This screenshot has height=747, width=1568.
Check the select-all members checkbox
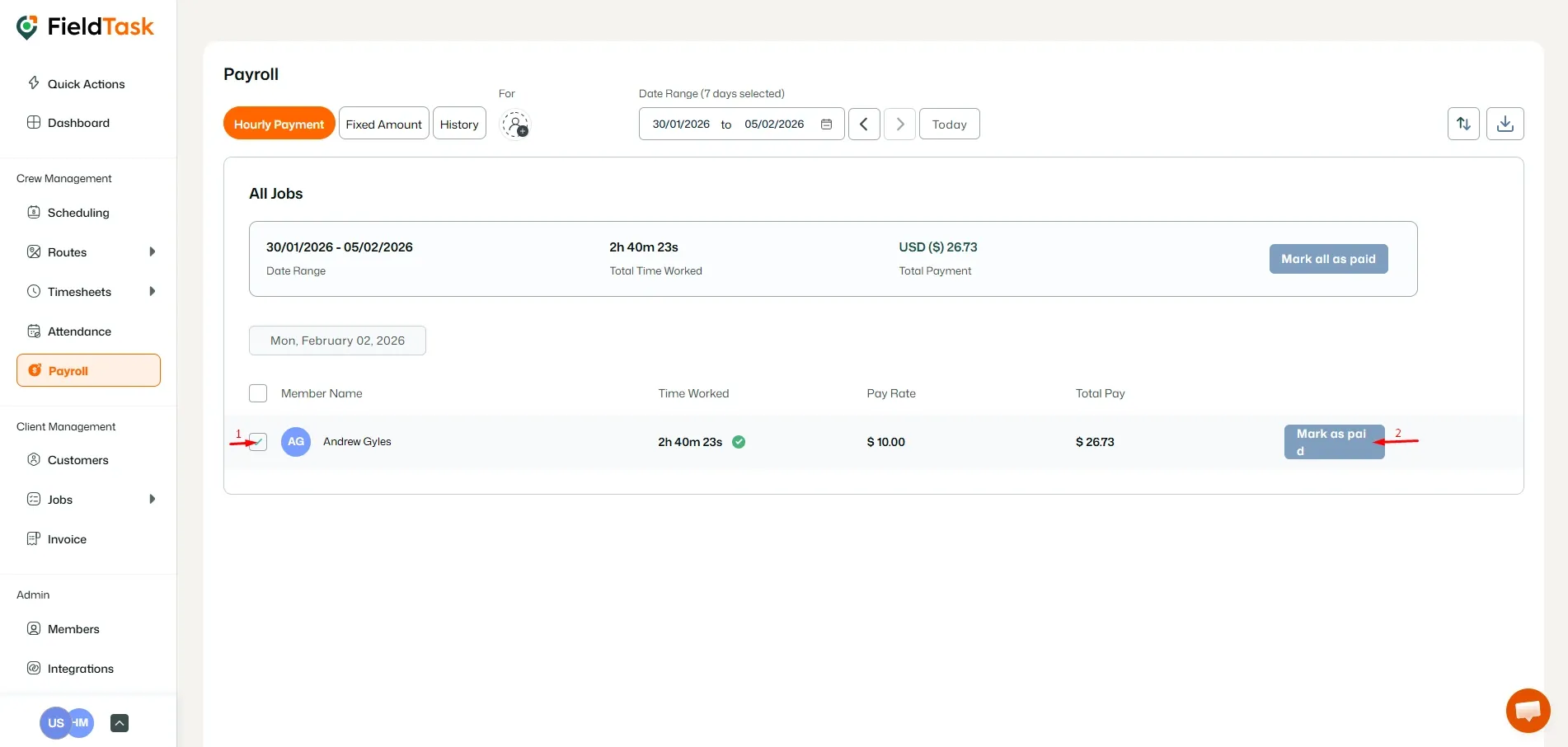coord(257,393)
